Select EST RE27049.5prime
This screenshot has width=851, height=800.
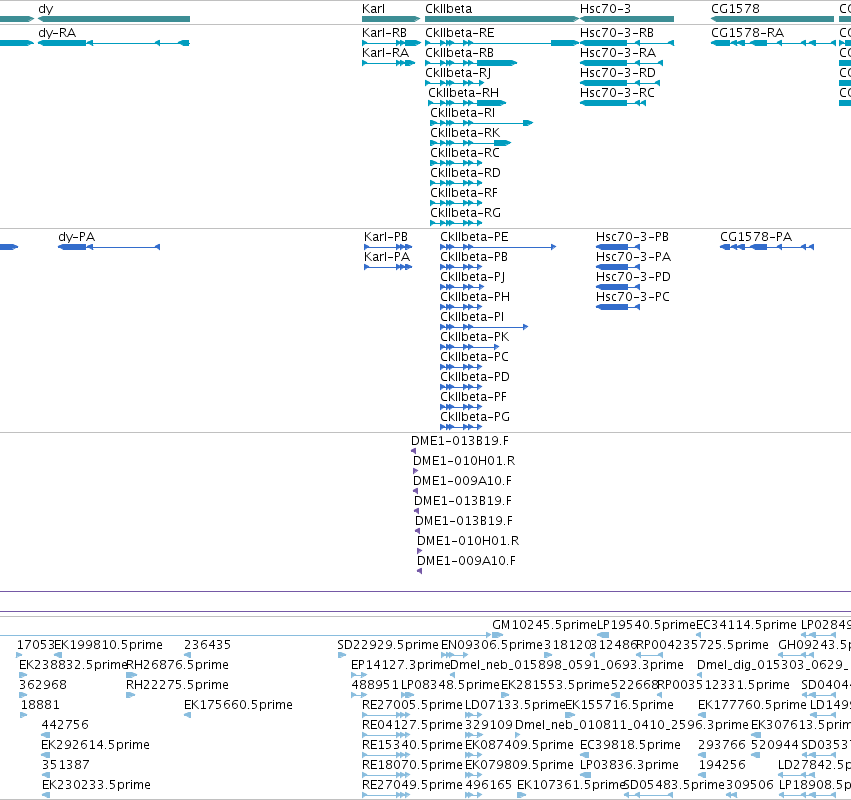[x=412, y=785]
